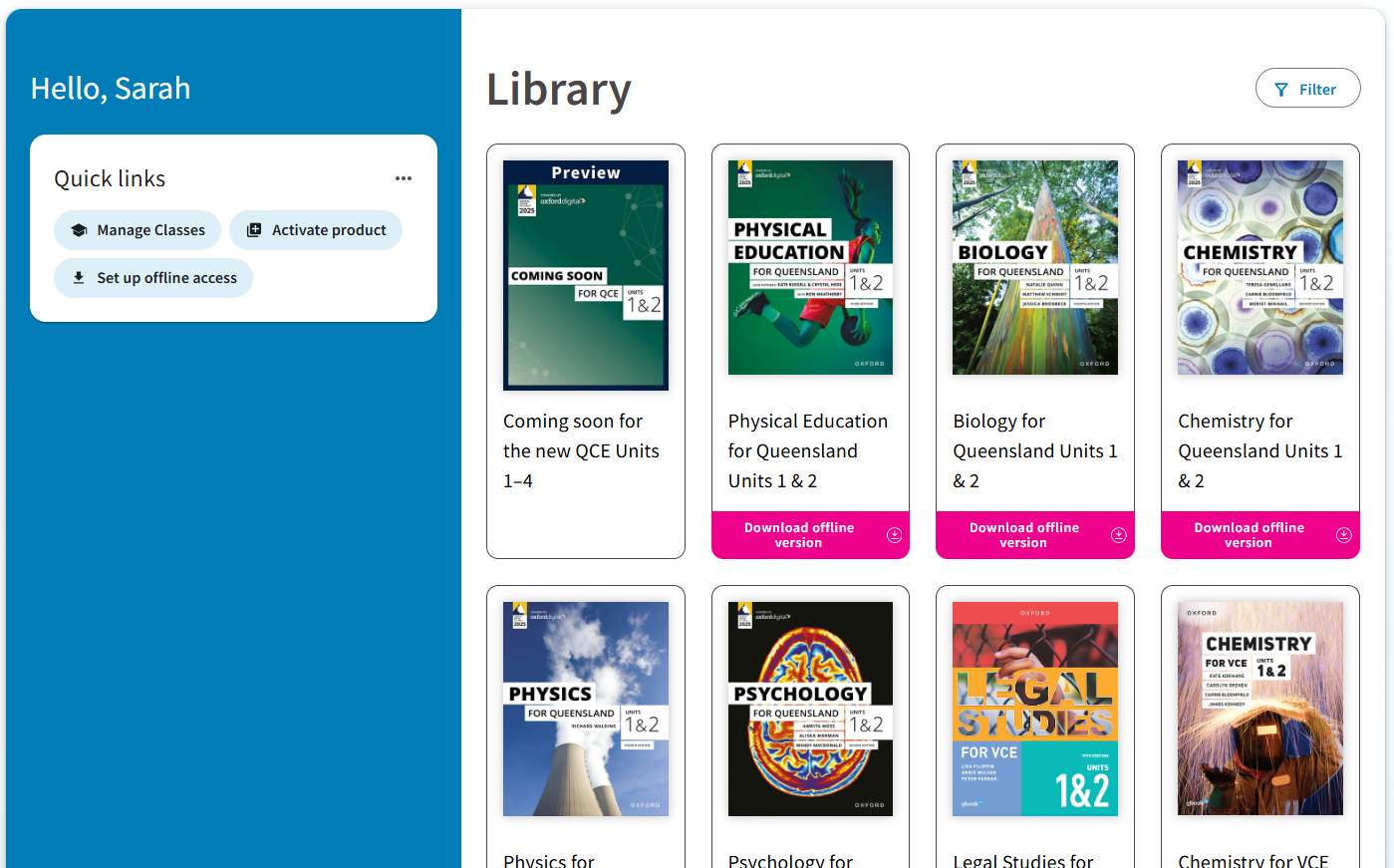Open Biology for Queensland book cover
The height and width of the screenshot is (868, 1394).
[x=1035, y=267]
